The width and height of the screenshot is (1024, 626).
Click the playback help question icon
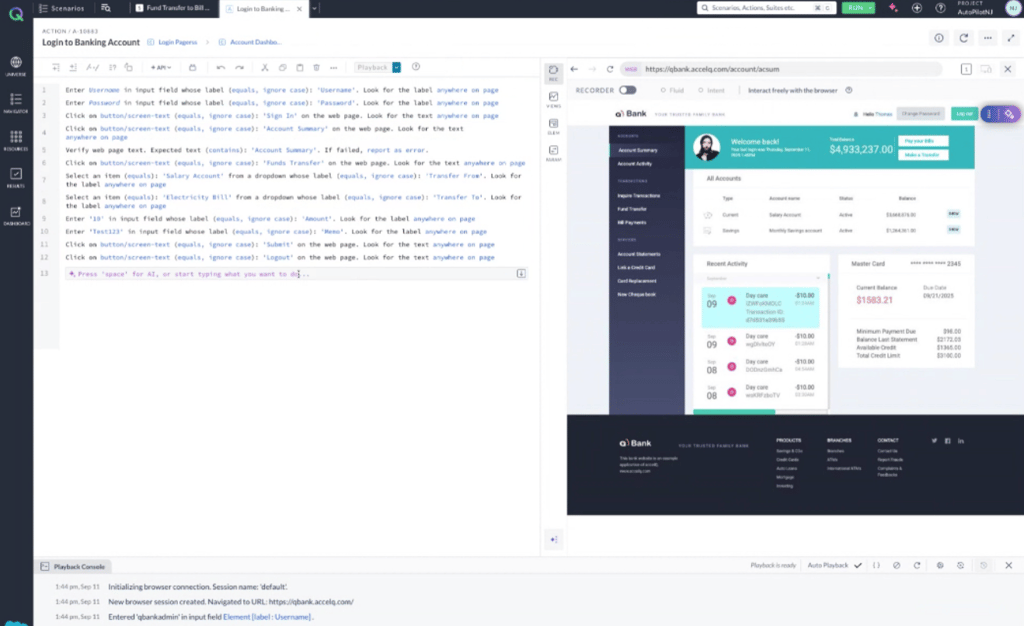click(416, 67)
